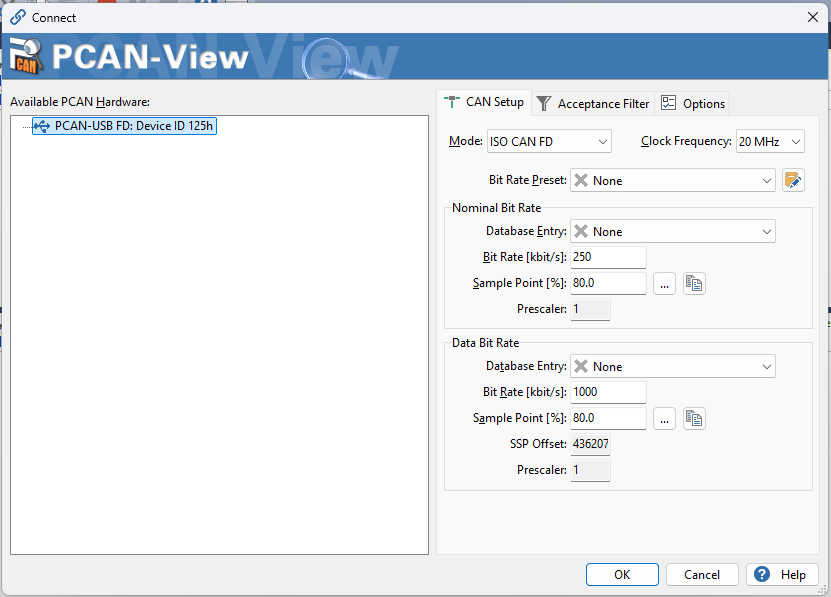This screenshot has height=597, width=831.
Task: Click the data Prescaler field
Action: click(590, 470)
